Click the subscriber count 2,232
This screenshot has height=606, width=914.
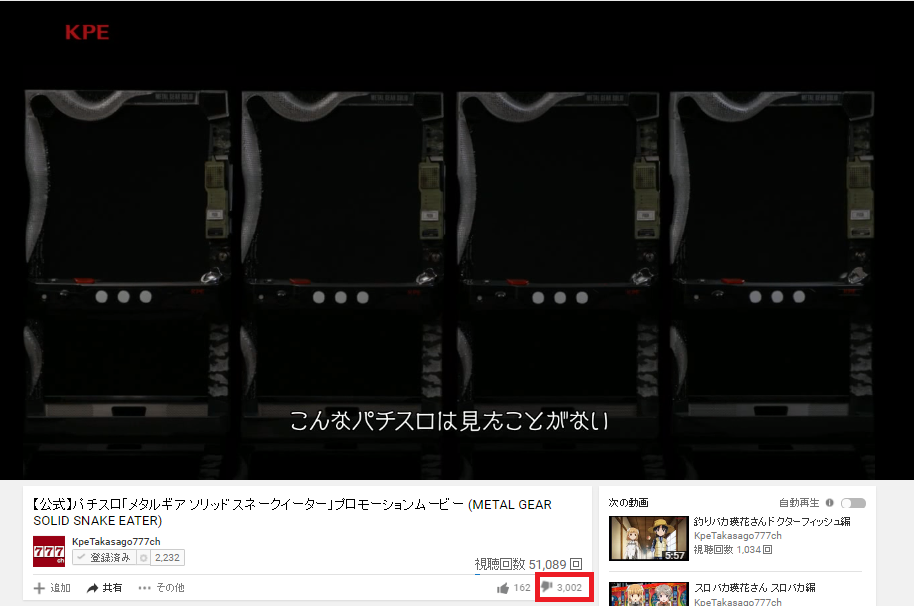167,558
